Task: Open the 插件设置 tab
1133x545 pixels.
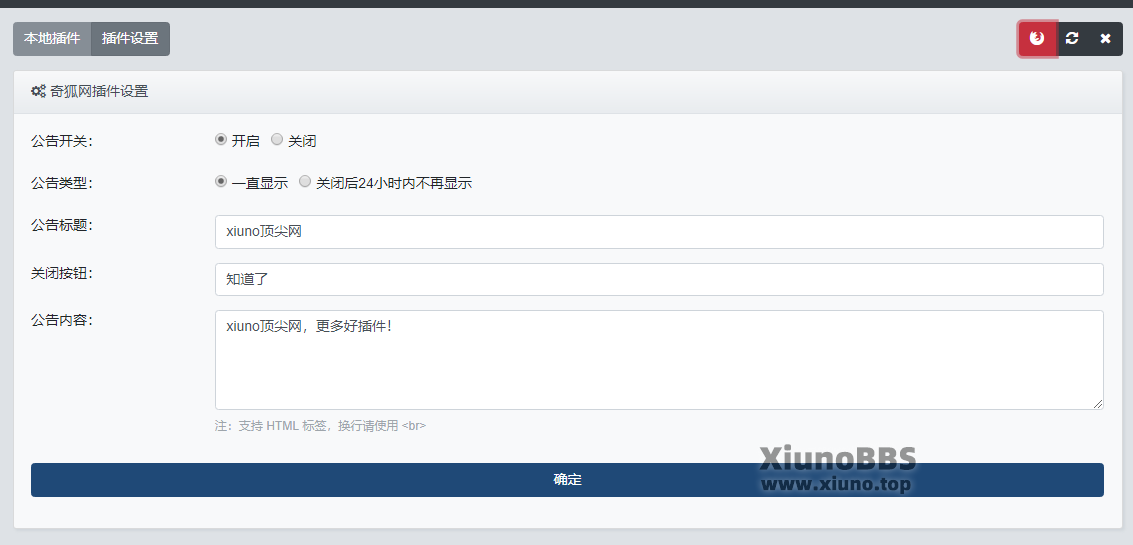Action: tap(130, 39)
